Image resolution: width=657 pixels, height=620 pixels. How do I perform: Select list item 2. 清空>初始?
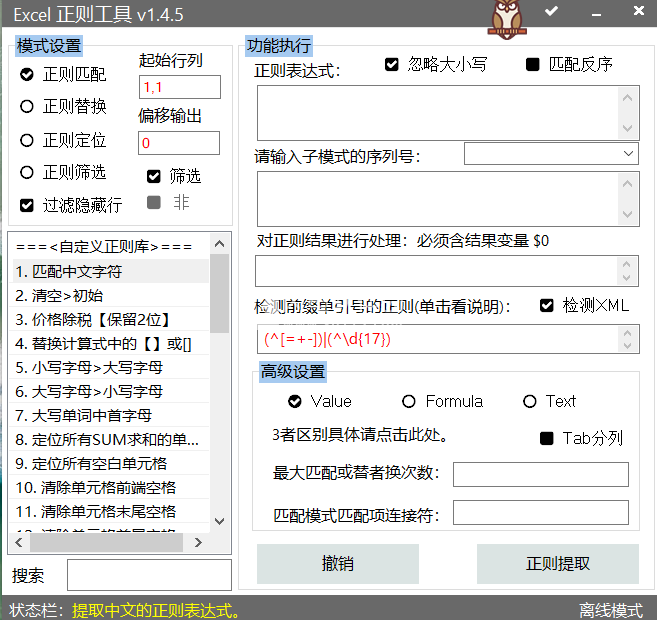click(x=109, y=296)
